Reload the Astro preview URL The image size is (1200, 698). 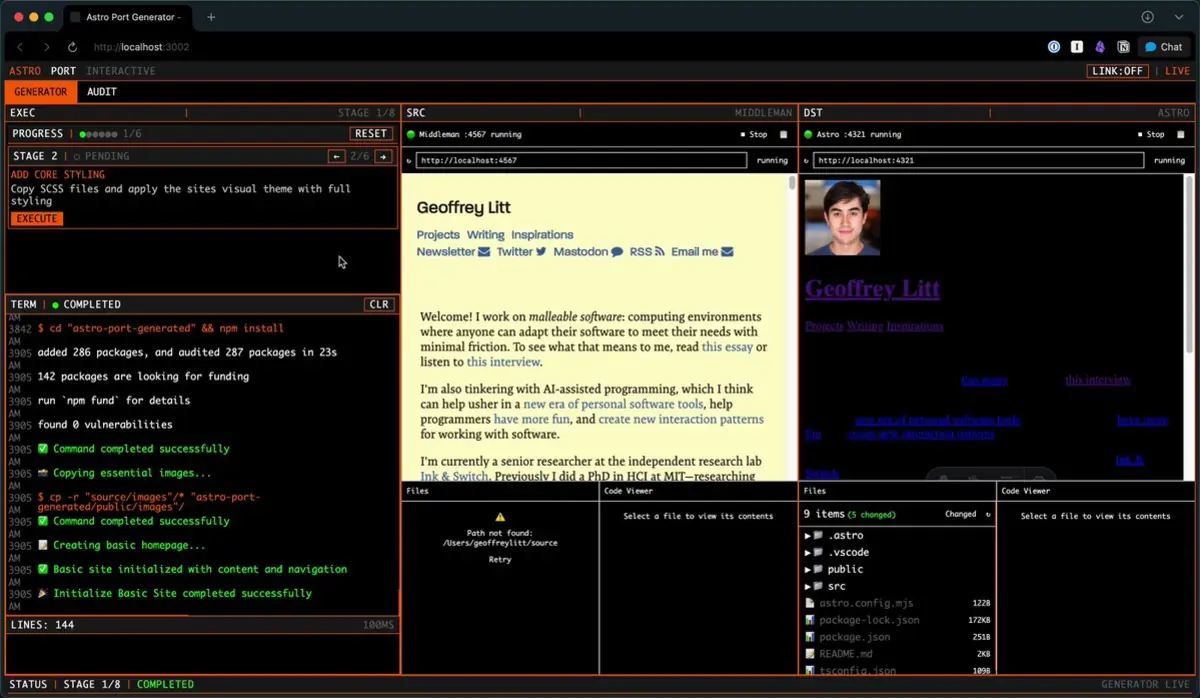[x=805, y=160]
